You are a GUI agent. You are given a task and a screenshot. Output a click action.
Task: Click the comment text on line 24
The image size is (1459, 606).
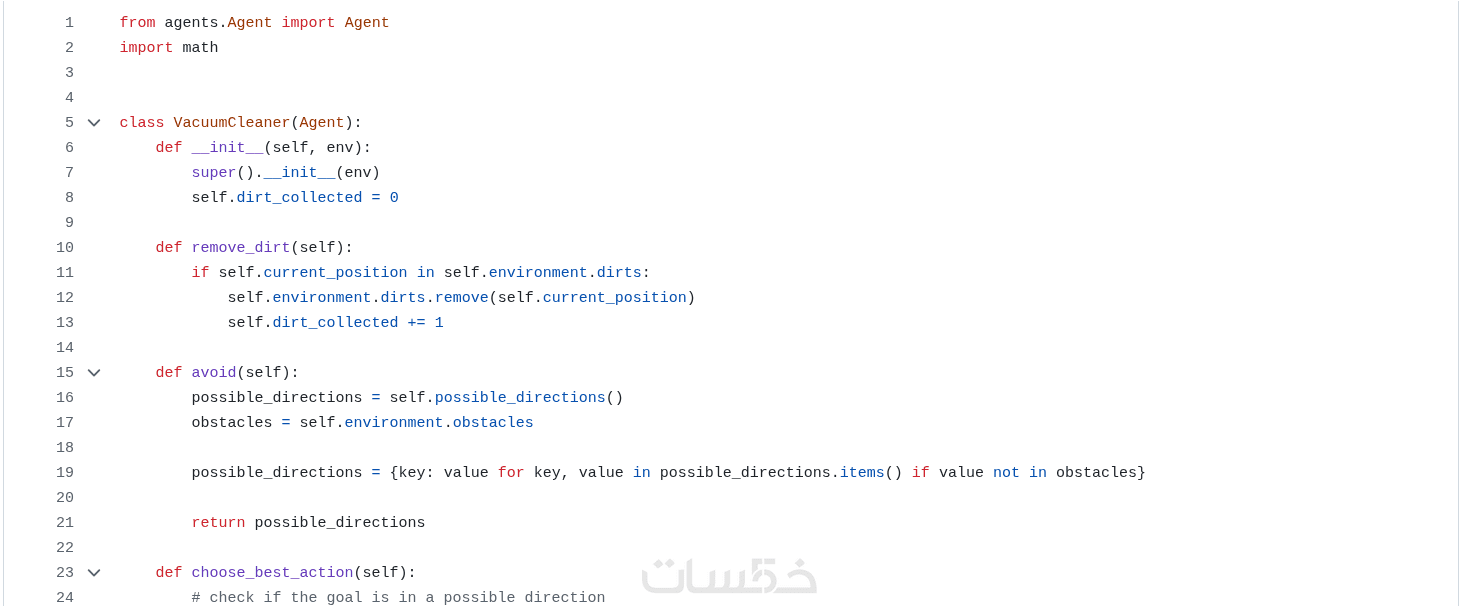pyautogui.click(x=398, y=598)
